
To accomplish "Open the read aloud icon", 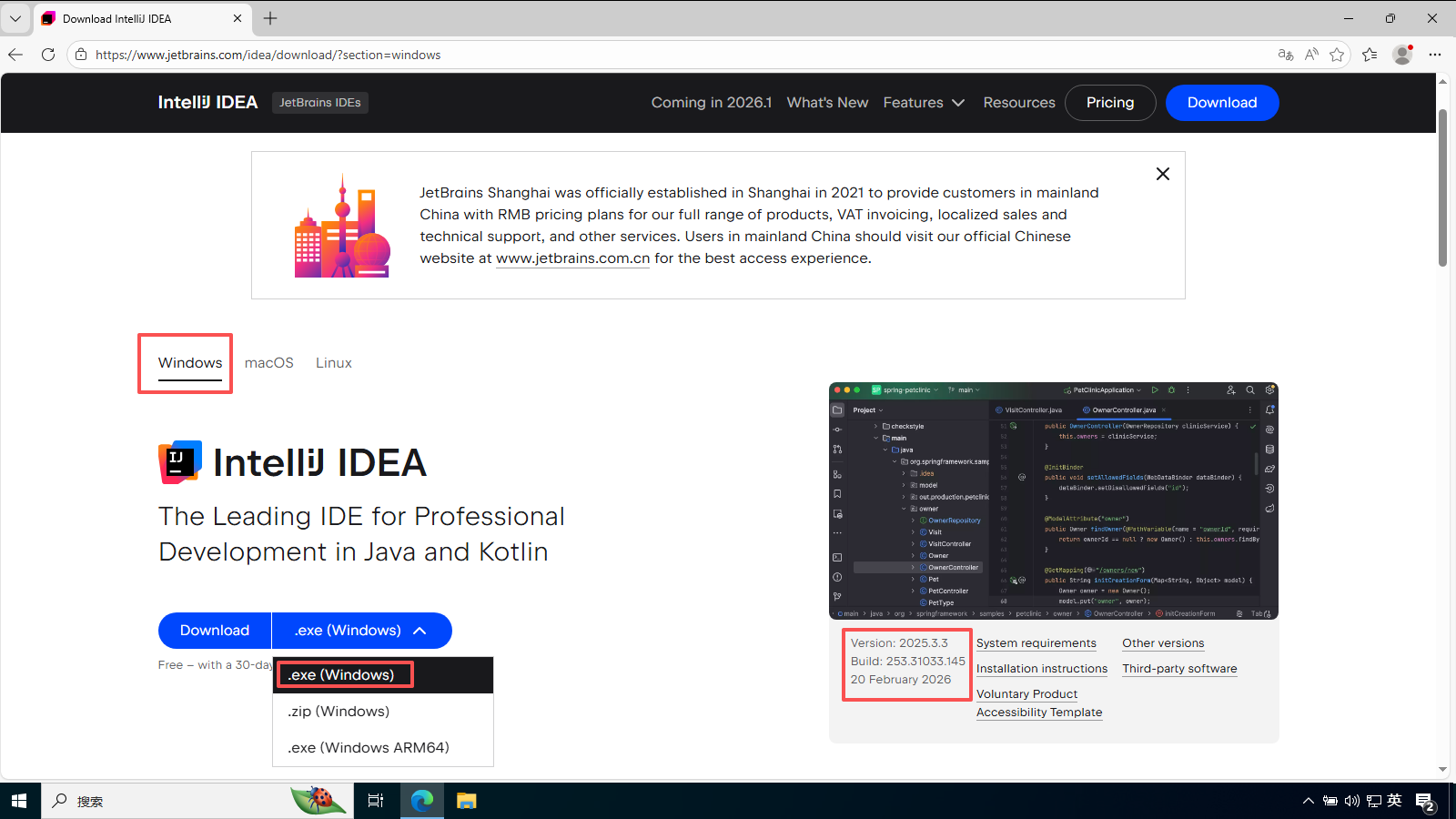I will (1311, 55).
